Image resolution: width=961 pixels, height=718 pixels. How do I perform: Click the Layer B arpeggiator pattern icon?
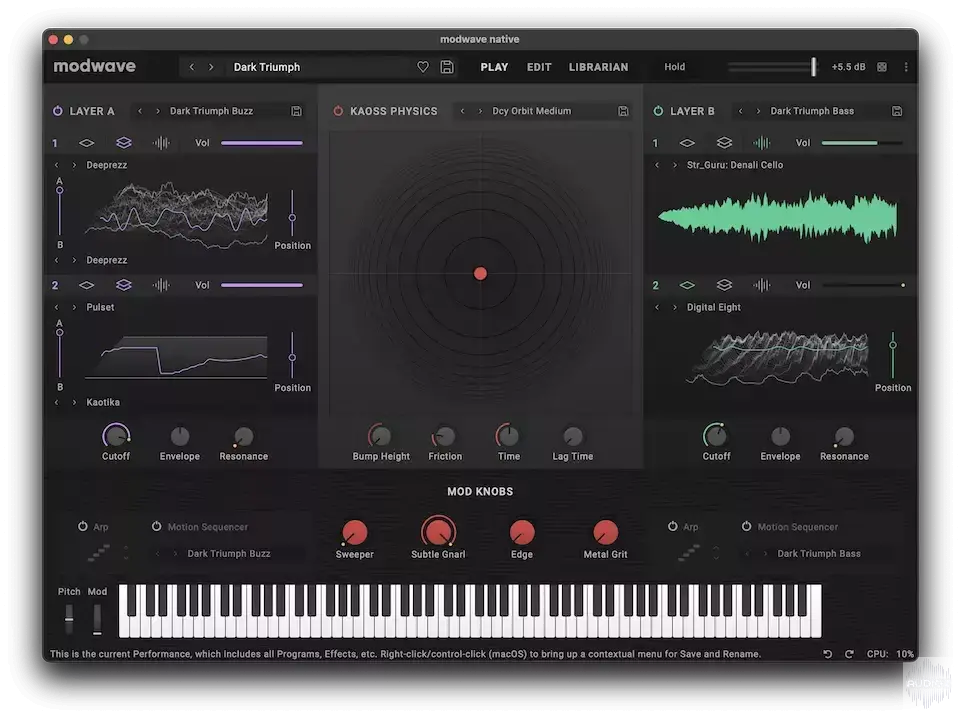(x=689, y=553)
